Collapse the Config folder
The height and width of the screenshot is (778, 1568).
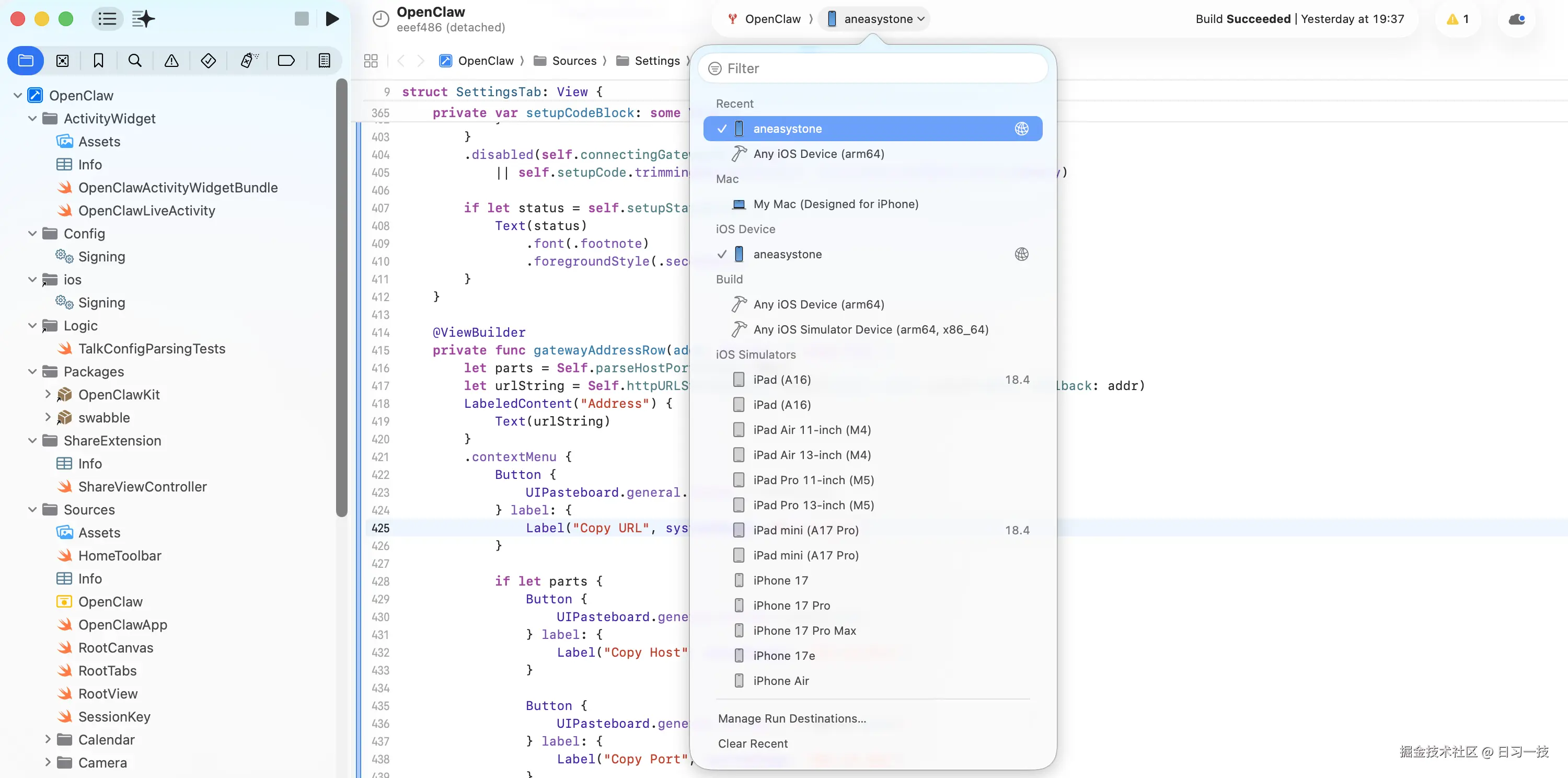click(x=32, y=234)
